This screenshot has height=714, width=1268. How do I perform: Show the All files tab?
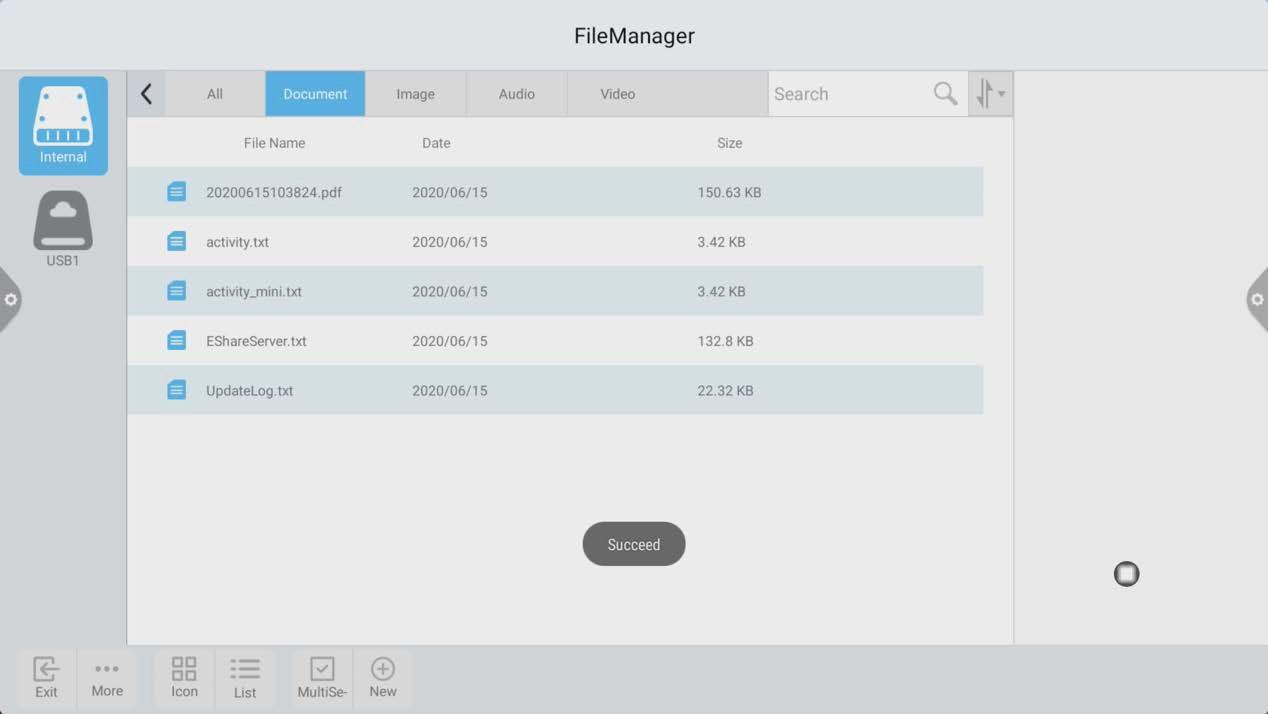(x=215, y=94)
